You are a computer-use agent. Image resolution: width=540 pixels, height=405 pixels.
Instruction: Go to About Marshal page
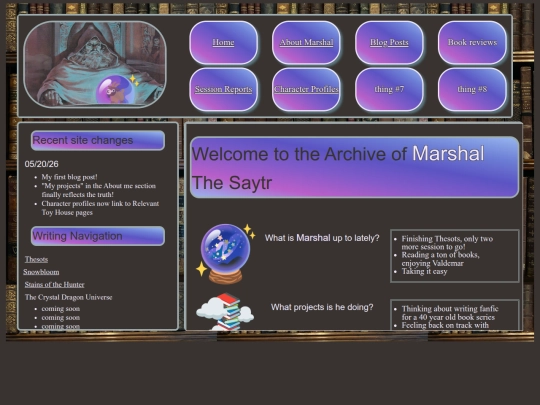click(306, 42)
